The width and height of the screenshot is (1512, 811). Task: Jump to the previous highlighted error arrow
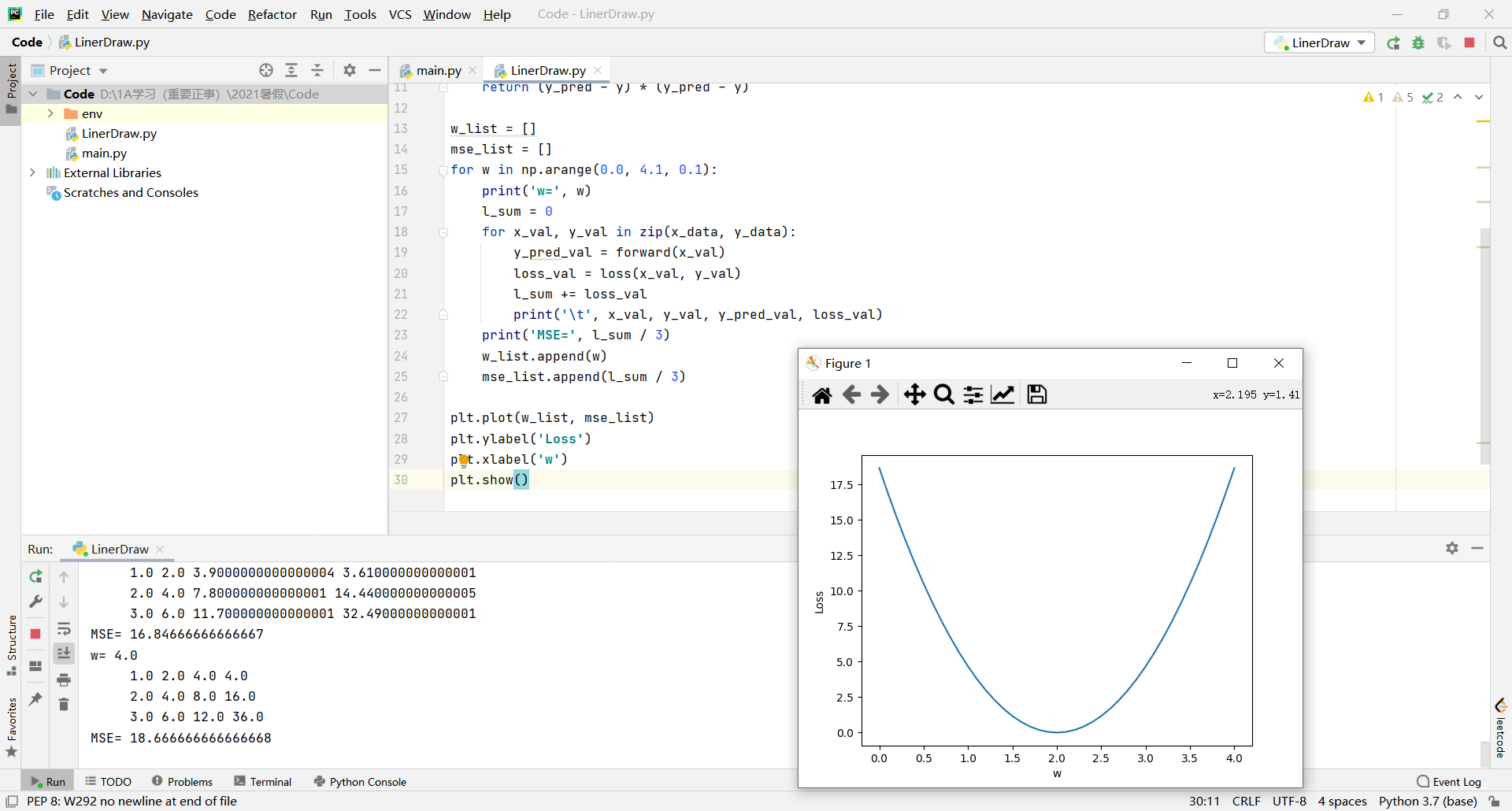[1458, 97]
